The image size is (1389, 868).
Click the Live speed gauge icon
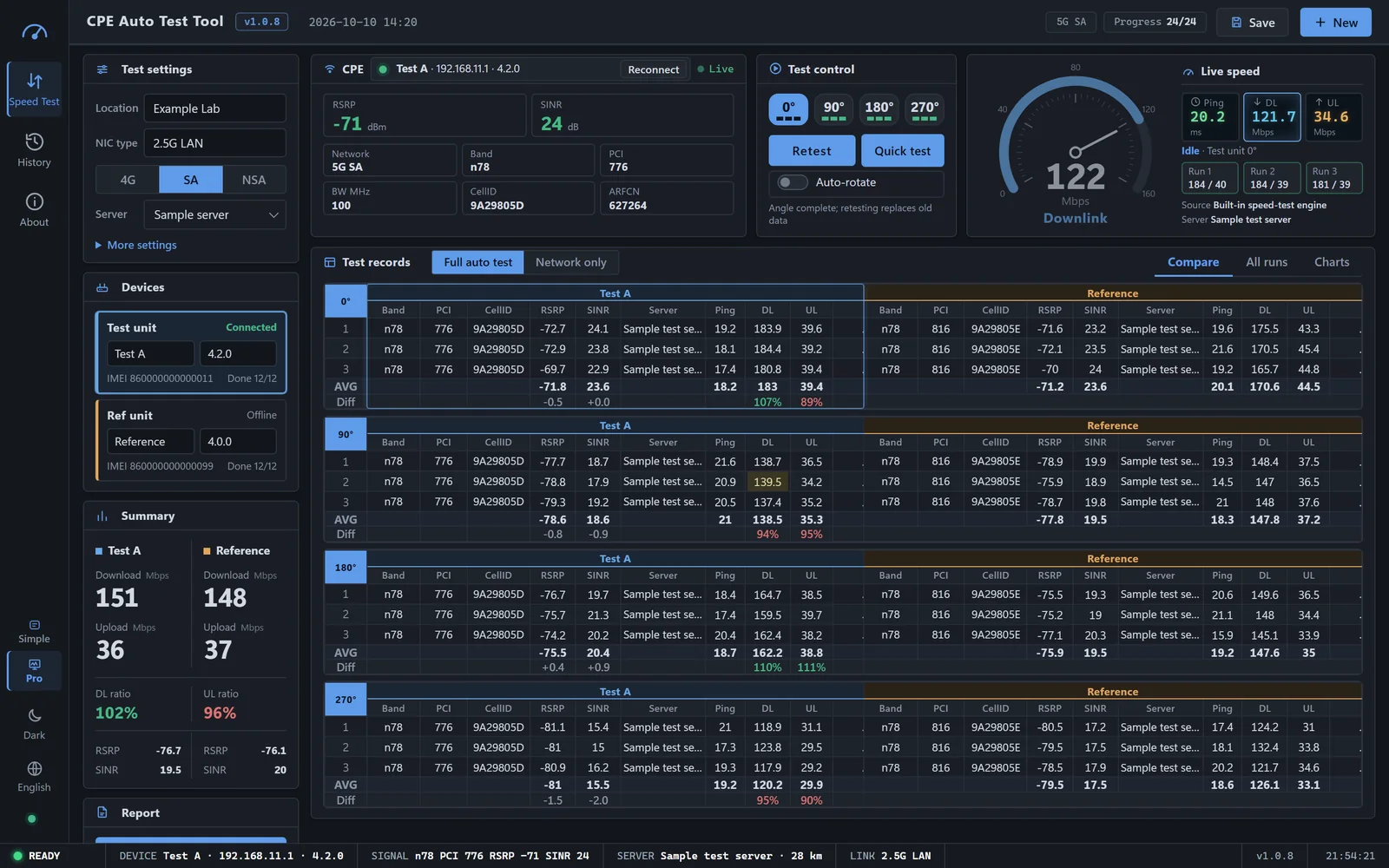[x=1188, y=71]
